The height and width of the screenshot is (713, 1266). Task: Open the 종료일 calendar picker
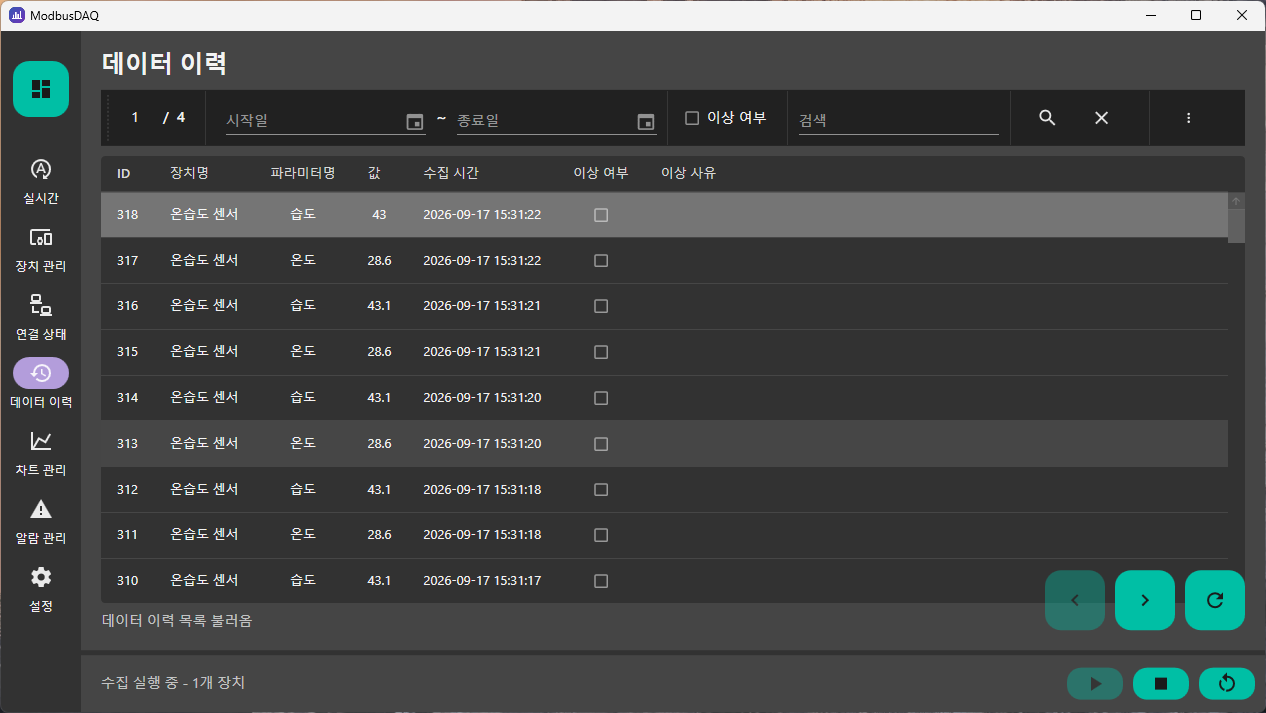tap(646, 121)
